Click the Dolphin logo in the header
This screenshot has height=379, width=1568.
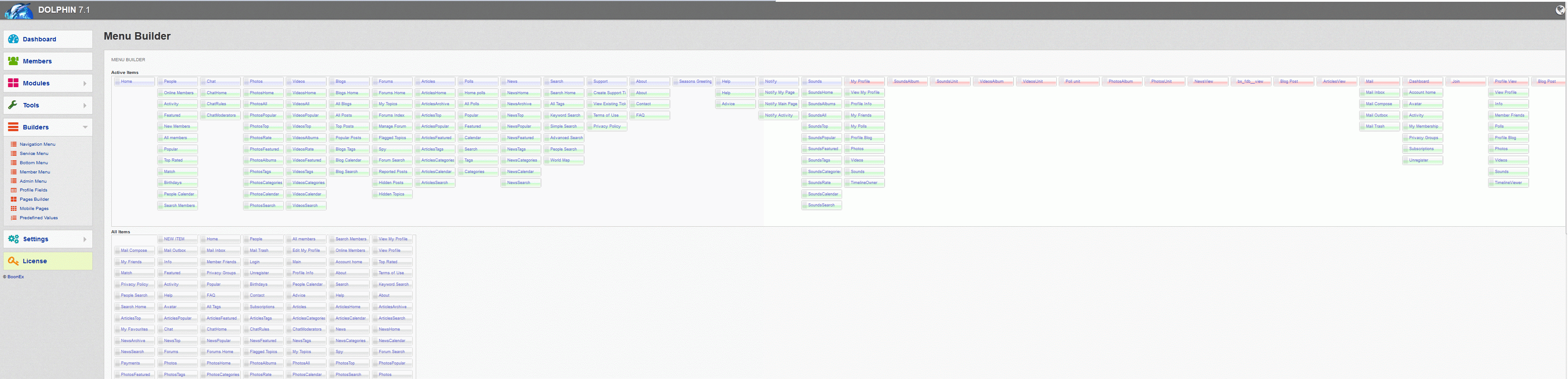point(18,11)
